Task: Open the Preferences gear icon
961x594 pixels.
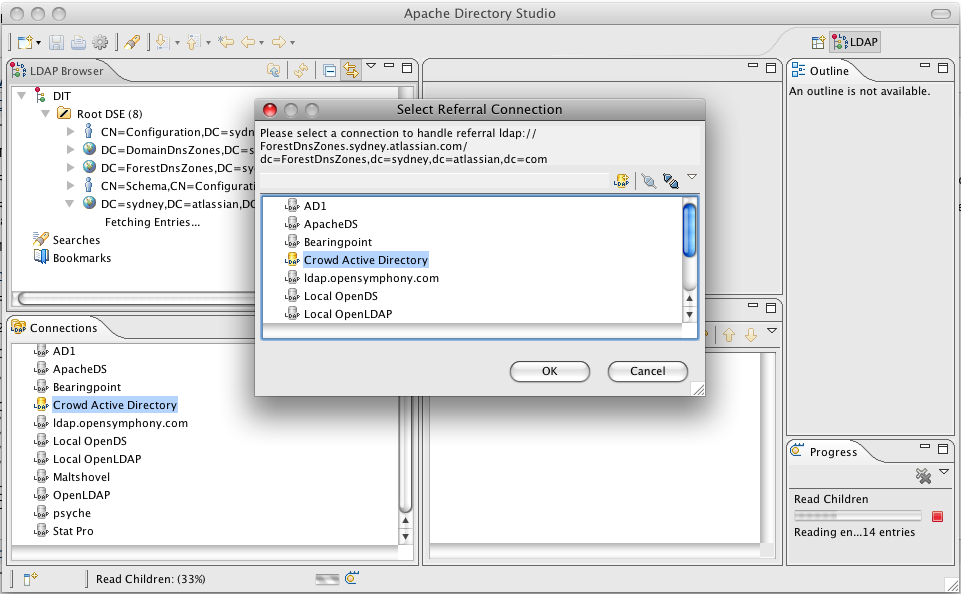Action: coord(100,42)
